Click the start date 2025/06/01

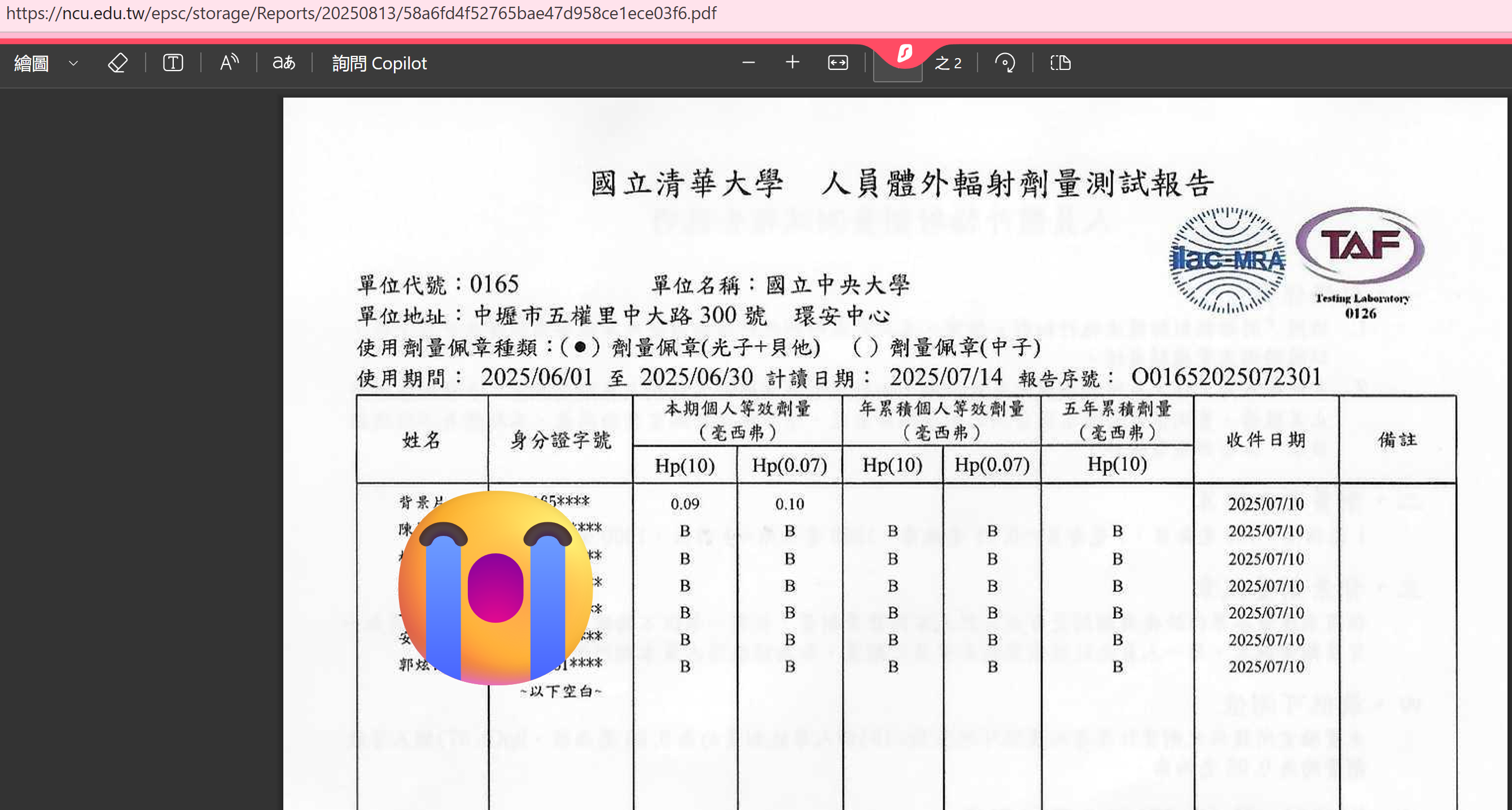(537, 377)
